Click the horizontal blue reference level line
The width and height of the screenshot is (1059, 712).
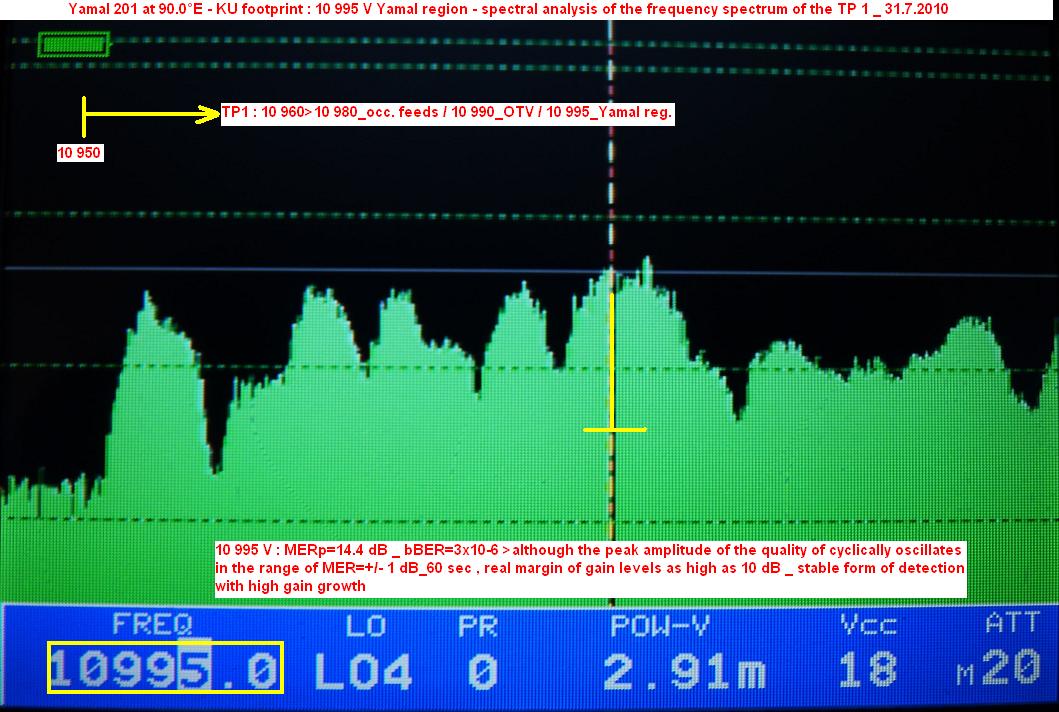click(300, 269)
